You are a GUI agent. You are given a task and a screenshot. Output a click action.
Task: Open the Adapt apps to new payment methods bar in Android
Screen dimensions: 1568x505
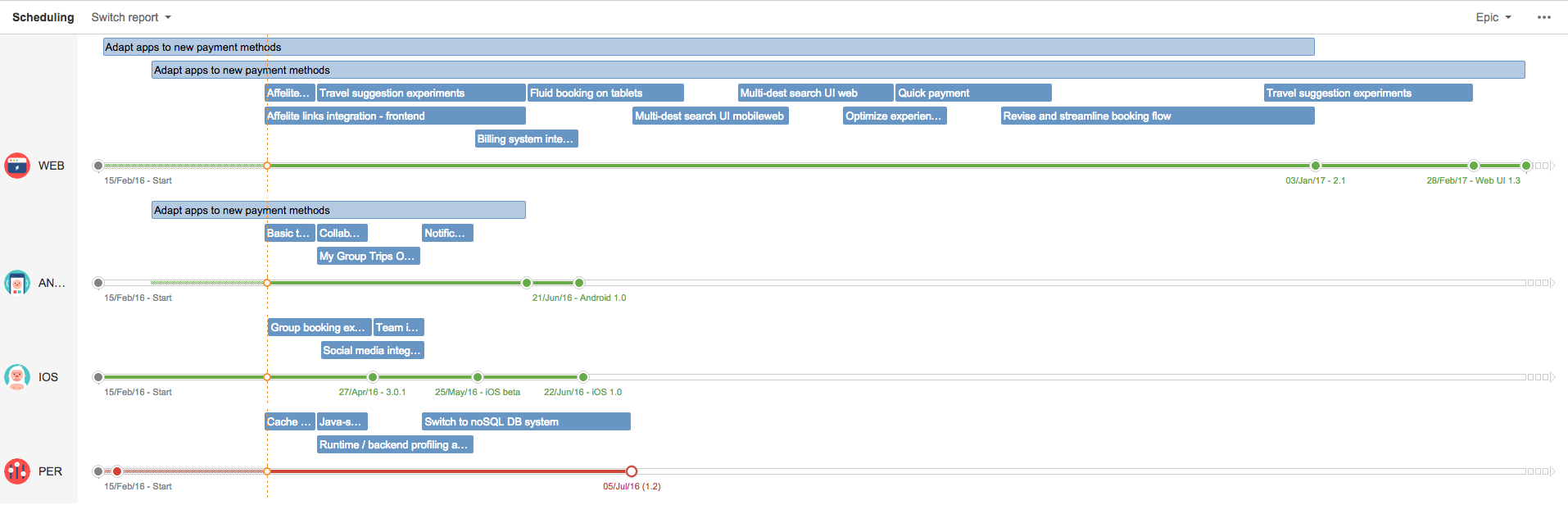[x=338, y=210]
